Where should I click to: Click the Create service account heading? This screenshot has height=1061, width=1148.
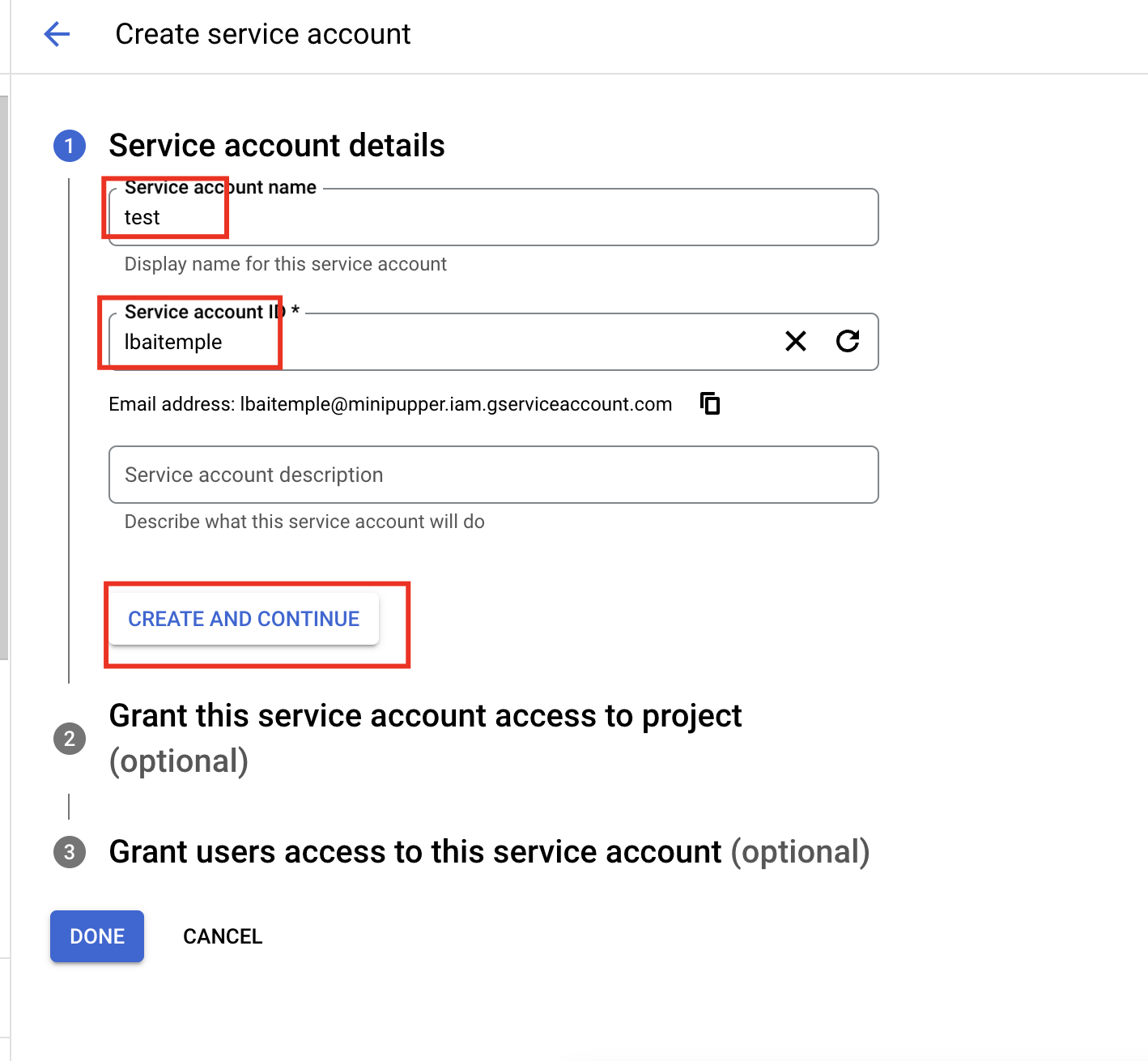[x=263, y=33]
